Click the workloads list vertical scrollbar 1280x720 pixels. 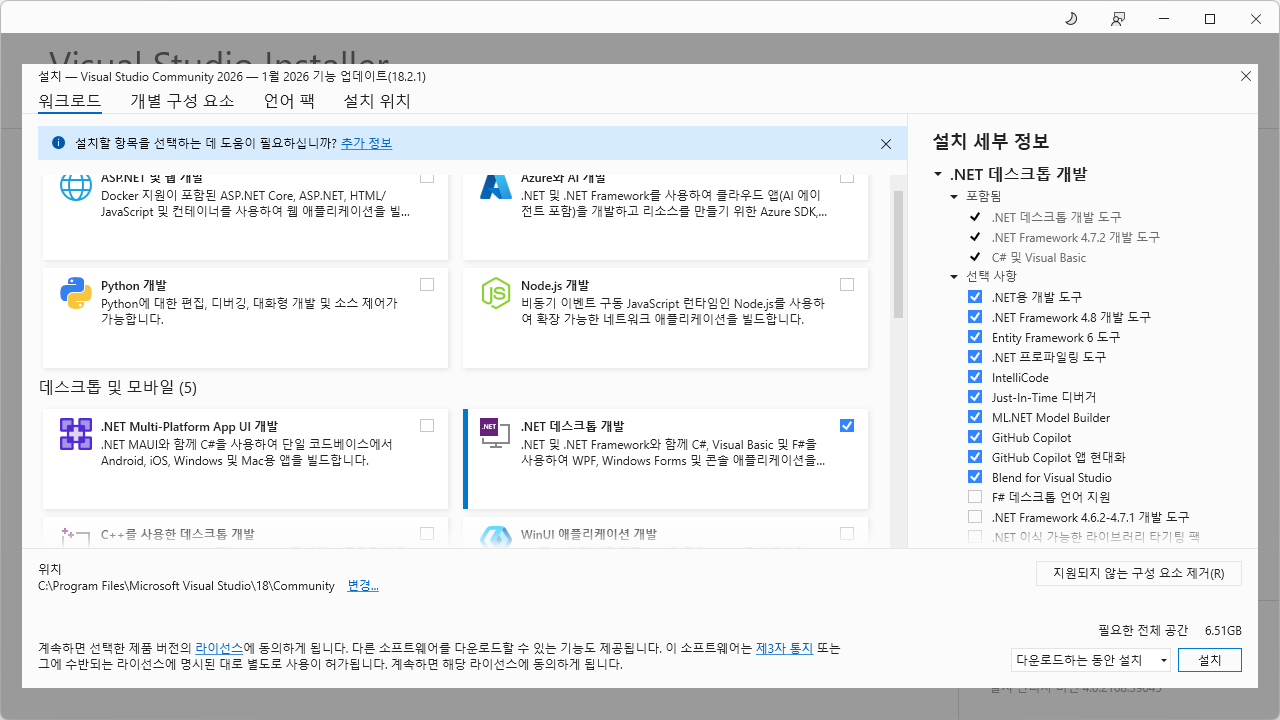[x=898, y=254]
